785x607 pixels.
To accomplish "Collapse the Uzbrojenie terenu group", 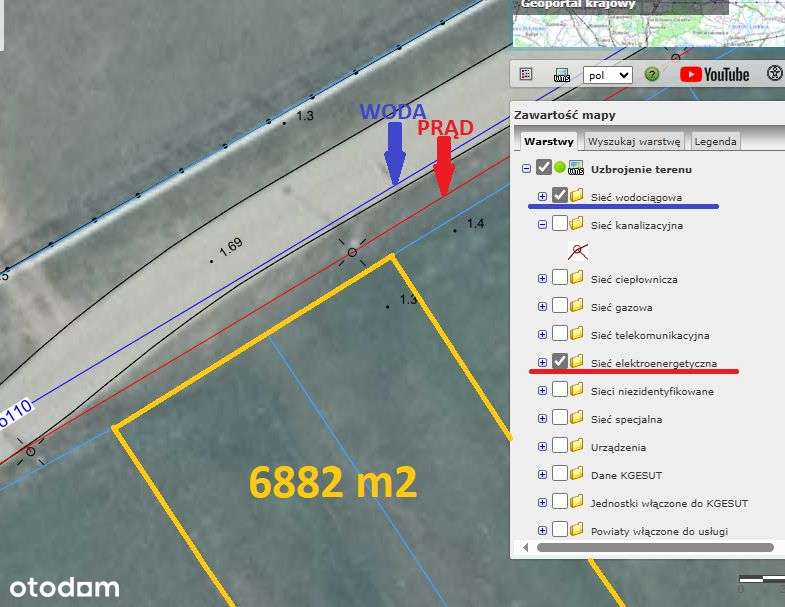I will tap(526, 168).
